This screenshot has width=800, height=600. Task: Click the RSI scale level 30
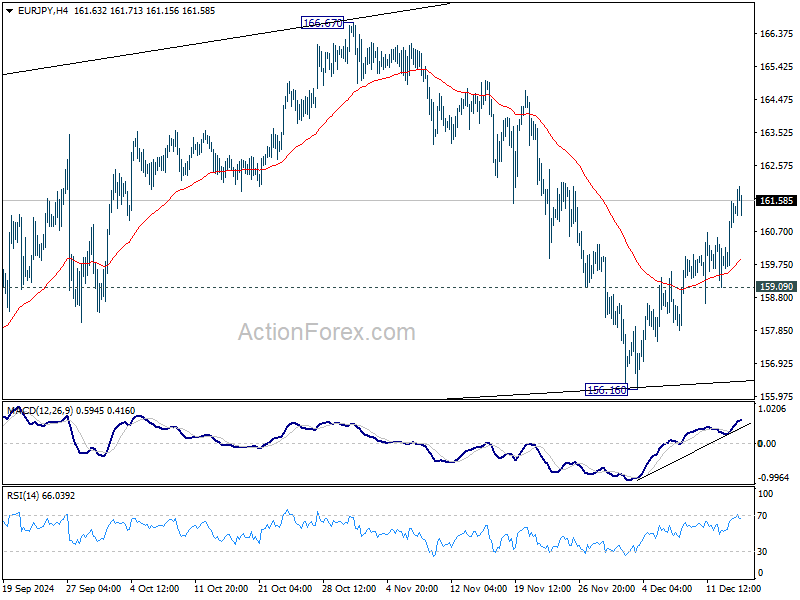762,552
